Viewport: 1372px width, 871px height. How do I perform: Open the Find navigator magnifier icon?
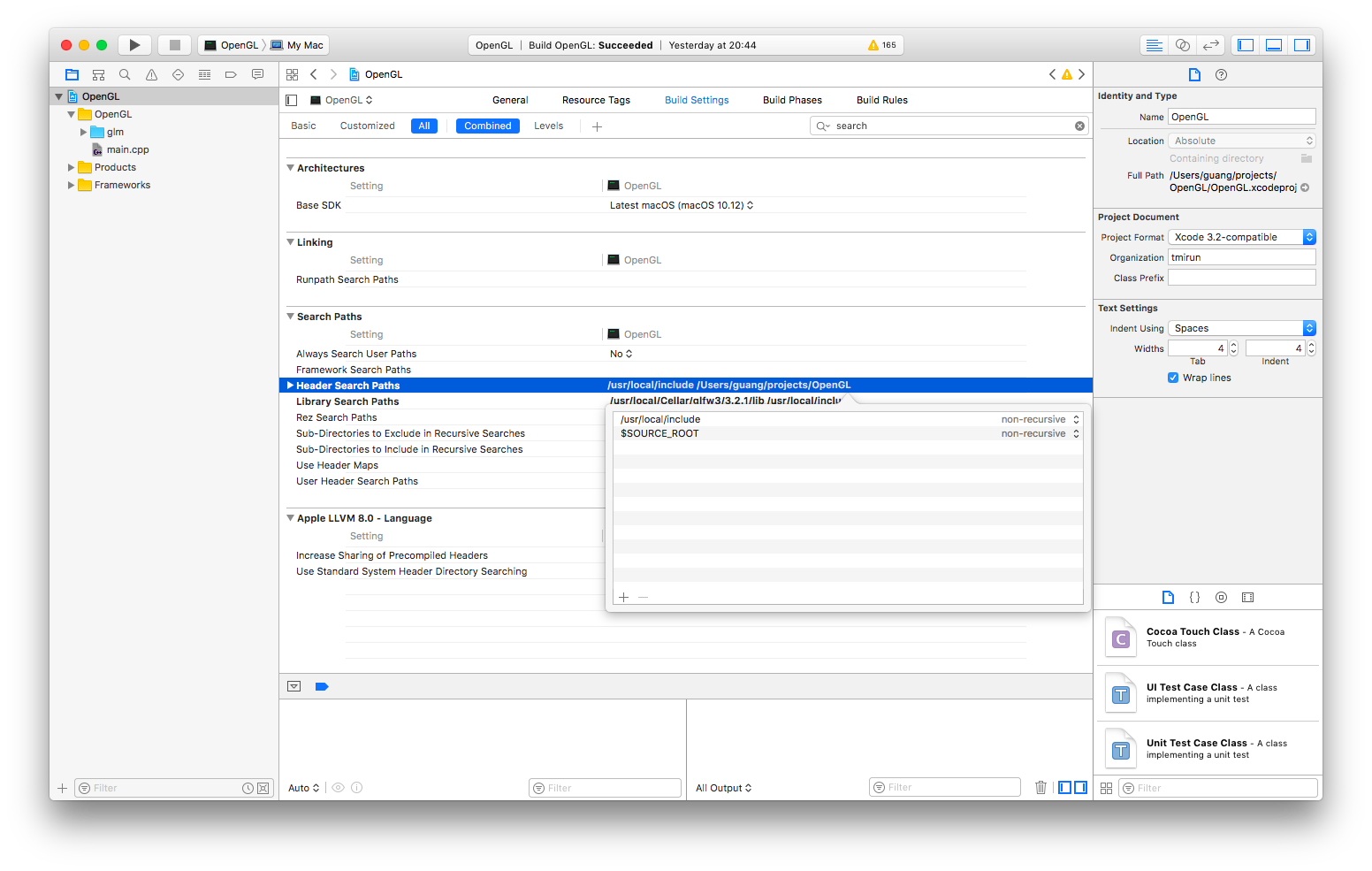pos(125,75)
